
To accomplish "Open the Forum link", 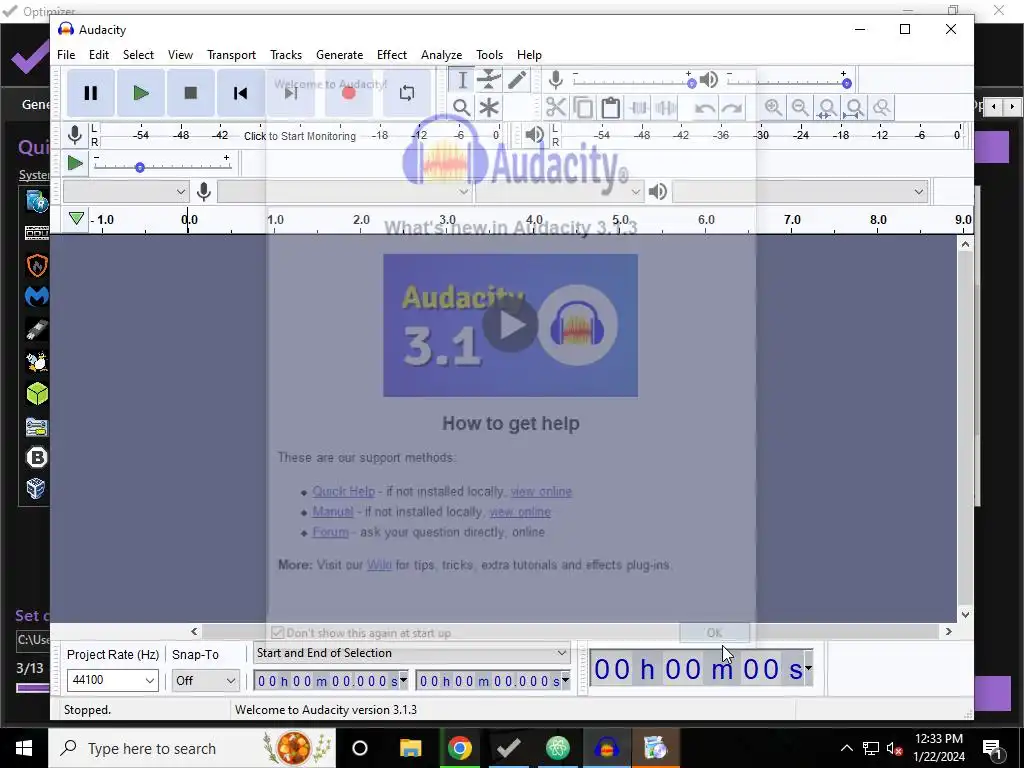I will 330,532.
